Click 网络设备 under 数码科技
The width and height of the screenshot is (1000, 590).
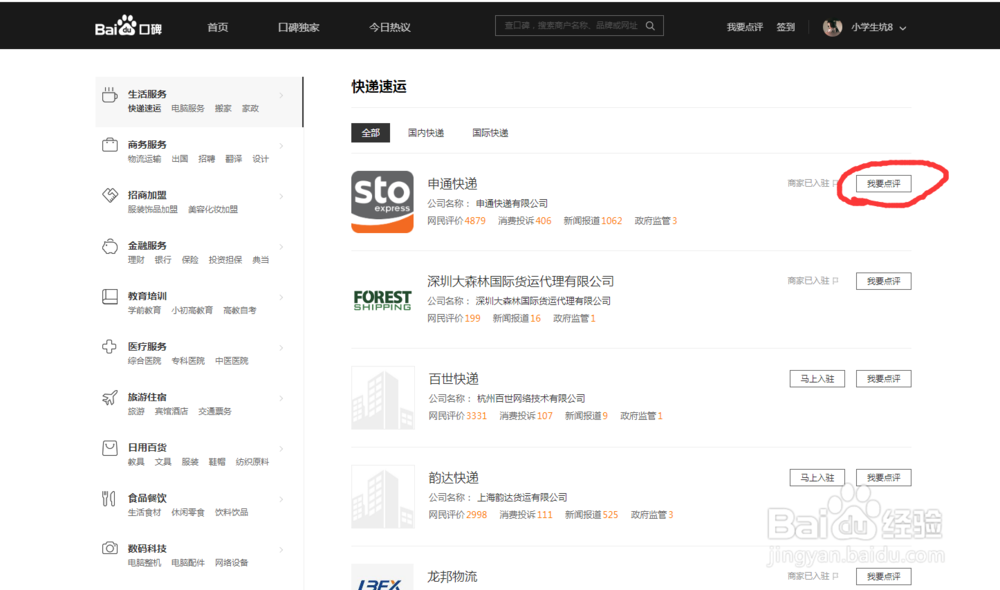(232, 563)
